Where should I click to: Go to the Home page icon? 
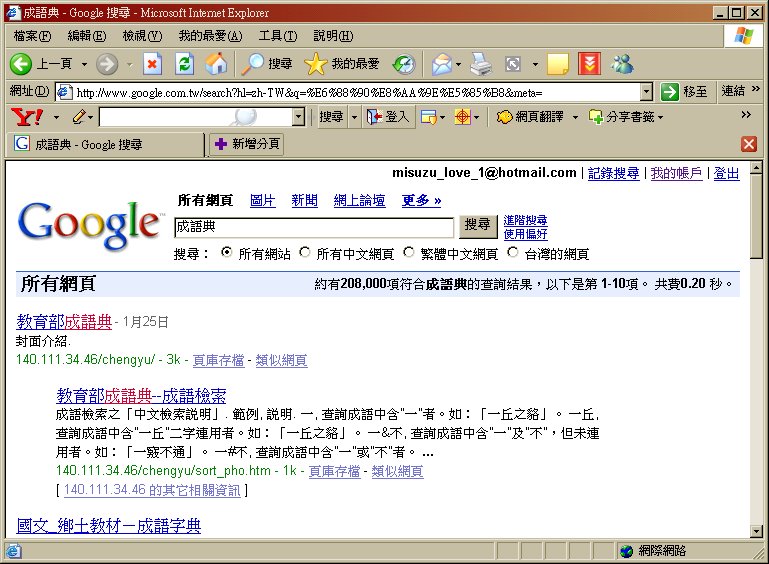pyautogui.click(x=216, y=64)
